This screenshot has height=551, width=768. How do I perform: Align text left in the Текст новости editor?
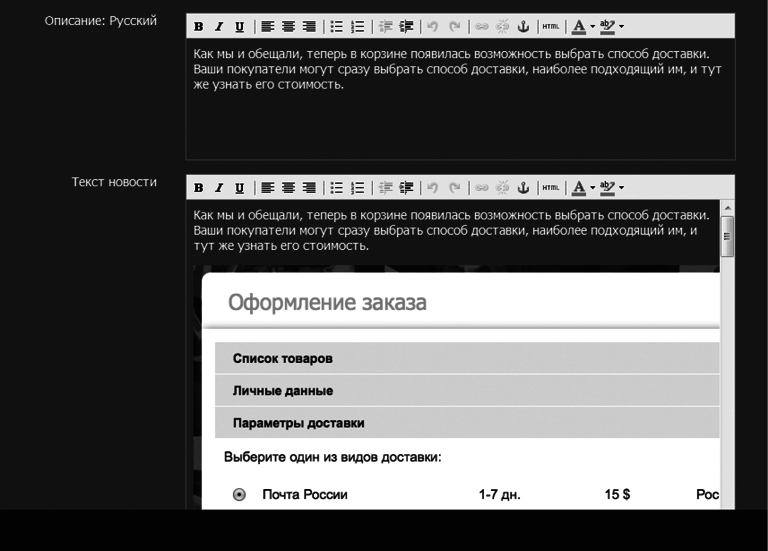point(267,188)
